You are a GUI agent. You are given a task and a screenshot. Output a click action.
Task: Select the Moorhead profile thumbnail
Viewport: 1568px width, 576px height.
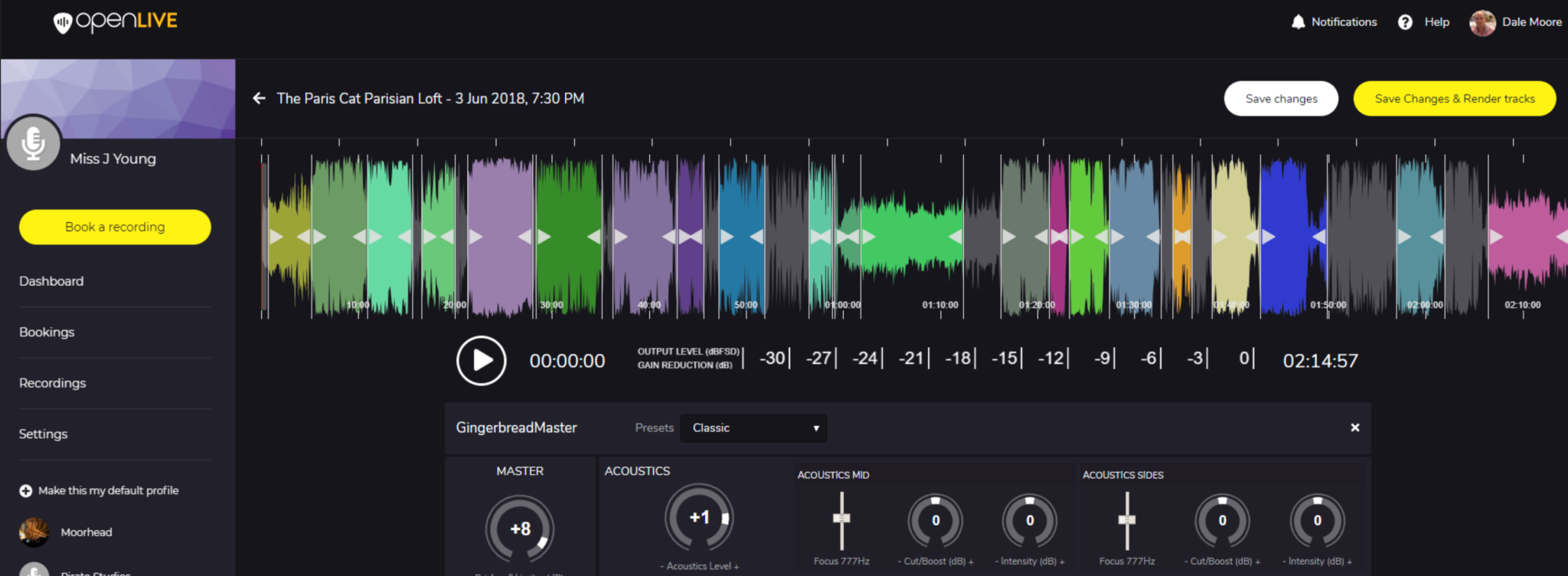34,532
